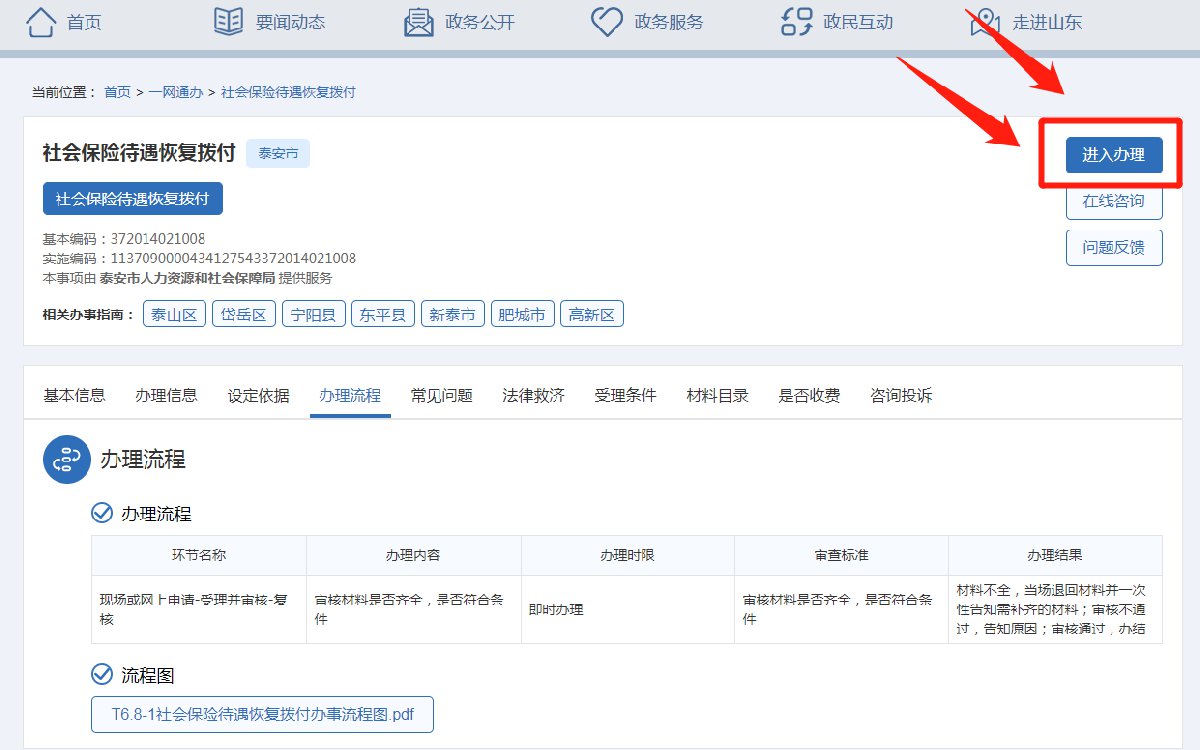The image size is (1200, 750).
Task: Open the 泰山区 service guide
Action: 174,314
